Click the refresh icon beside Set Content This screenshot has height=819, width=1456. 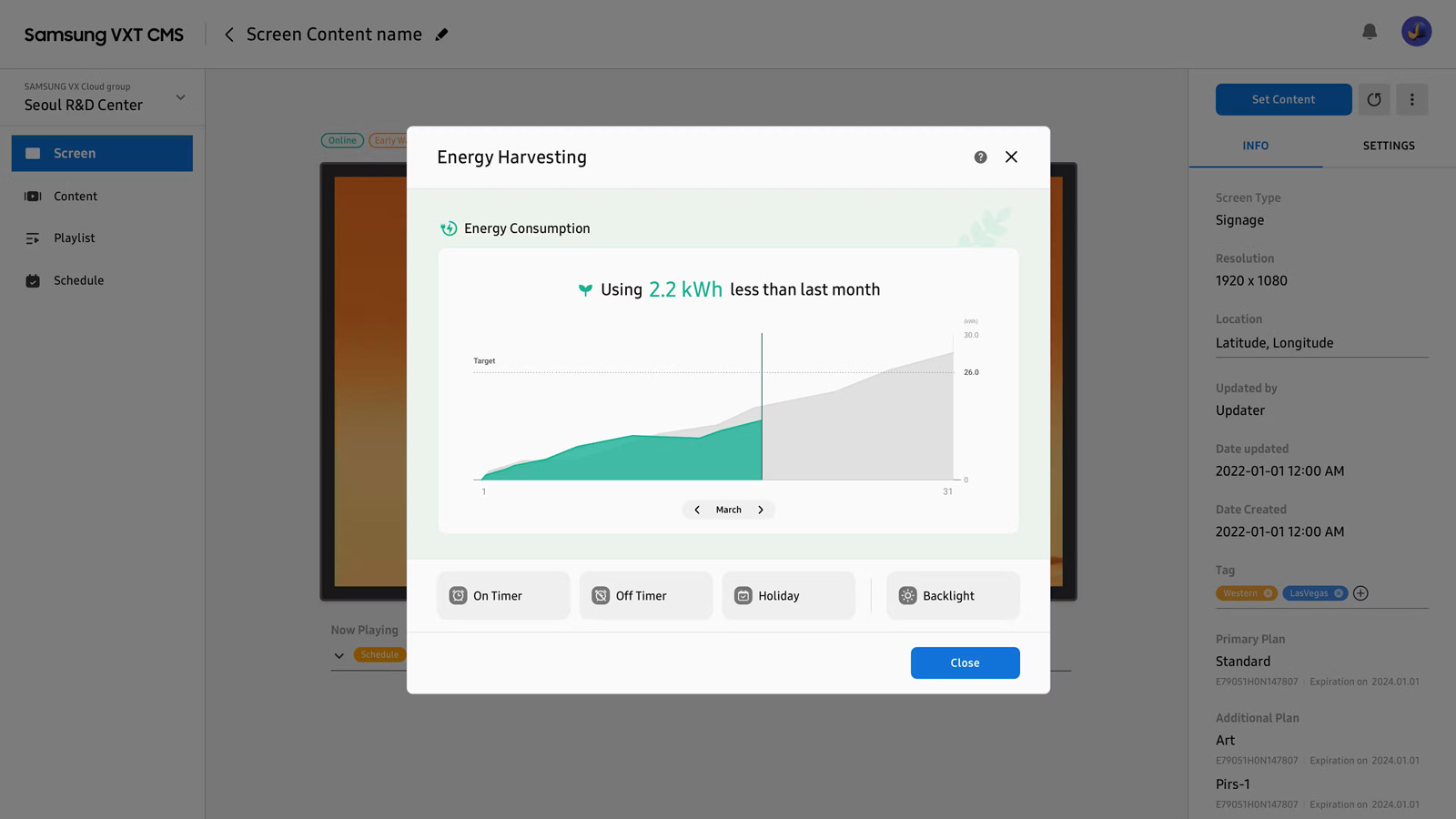point(1374,99)
